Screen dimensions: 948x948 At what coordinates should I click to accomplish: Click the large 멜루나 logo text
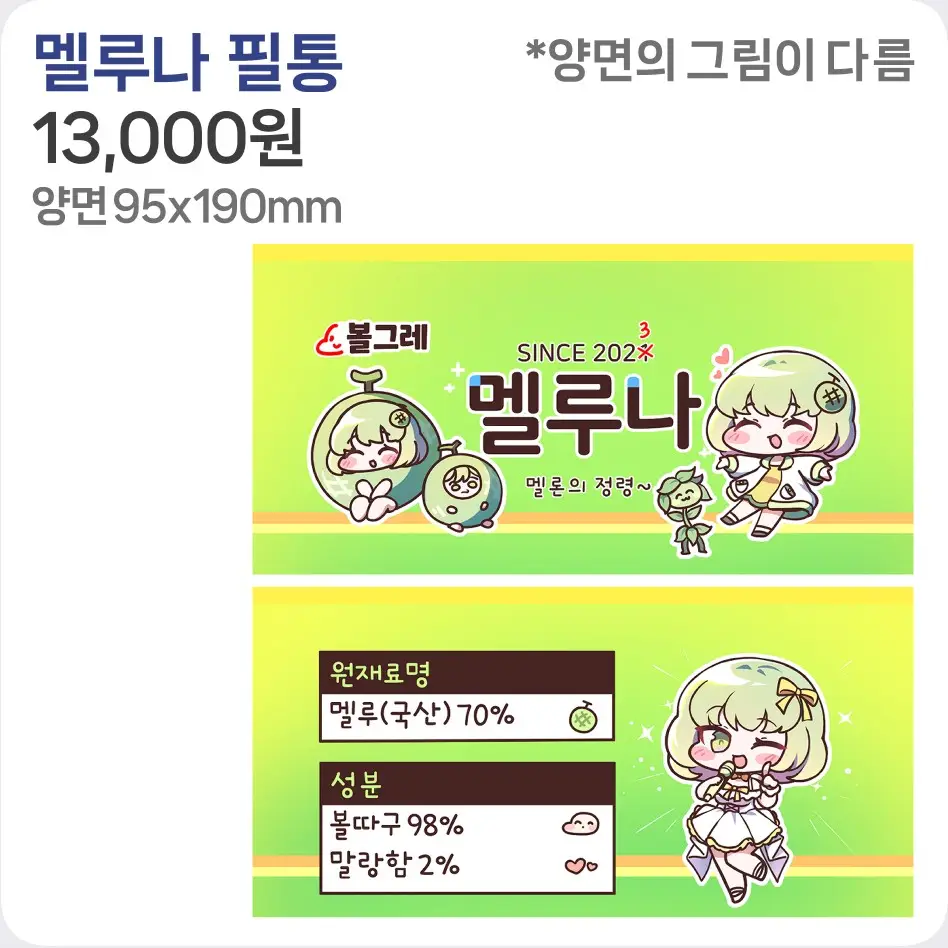coord(583,415)
